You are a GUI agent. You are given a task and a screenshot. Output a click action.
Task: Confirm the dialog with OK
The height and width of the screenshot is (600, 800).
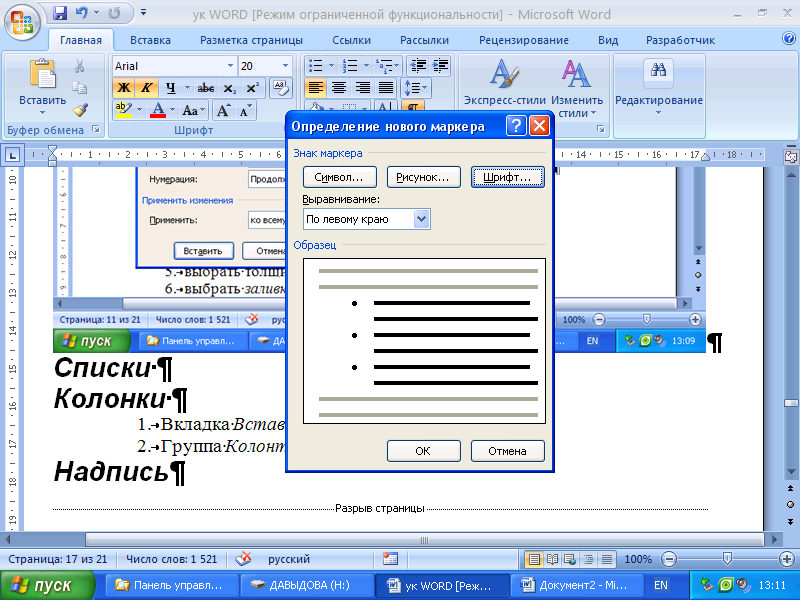(423, 451)
